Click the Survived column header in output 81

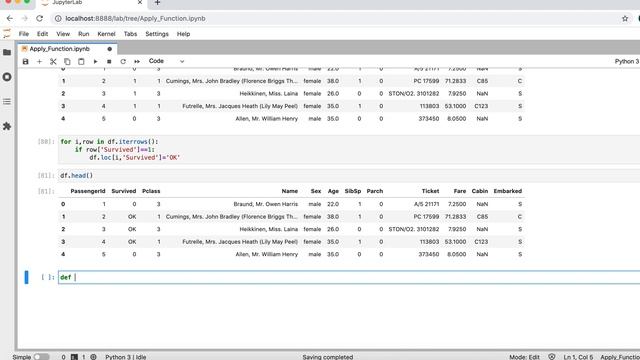124,191
